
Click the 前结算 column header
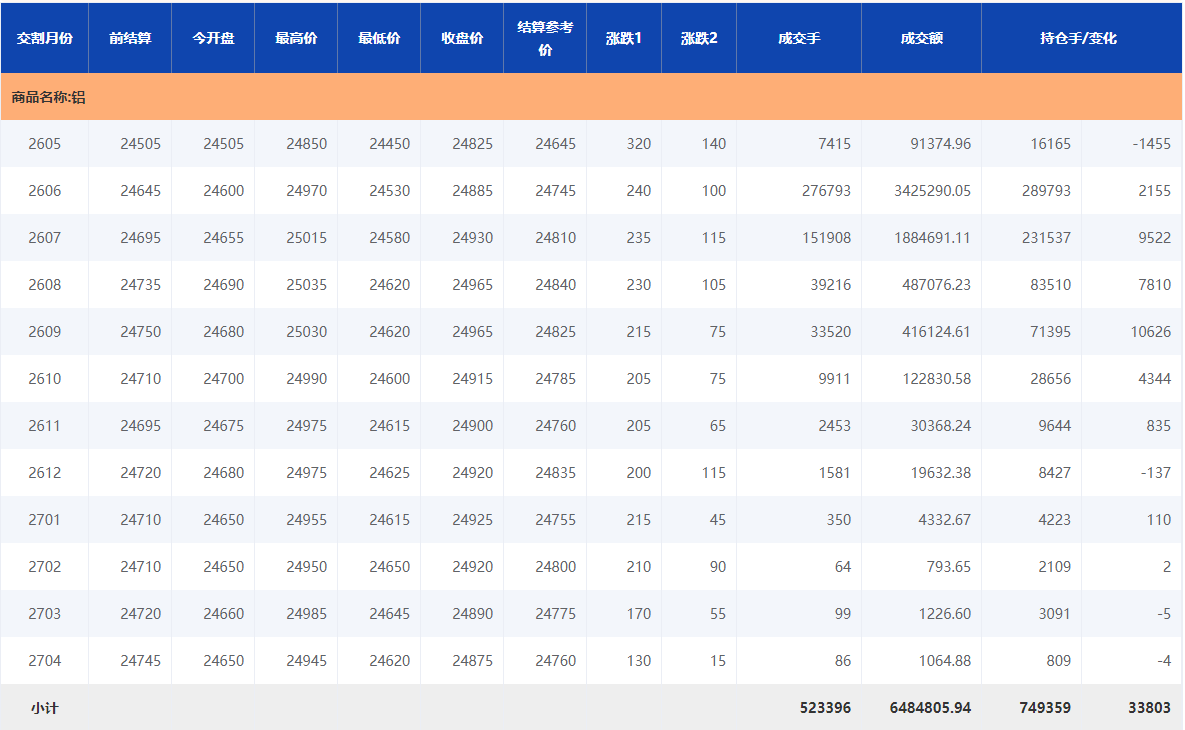(x=130, y=38)
